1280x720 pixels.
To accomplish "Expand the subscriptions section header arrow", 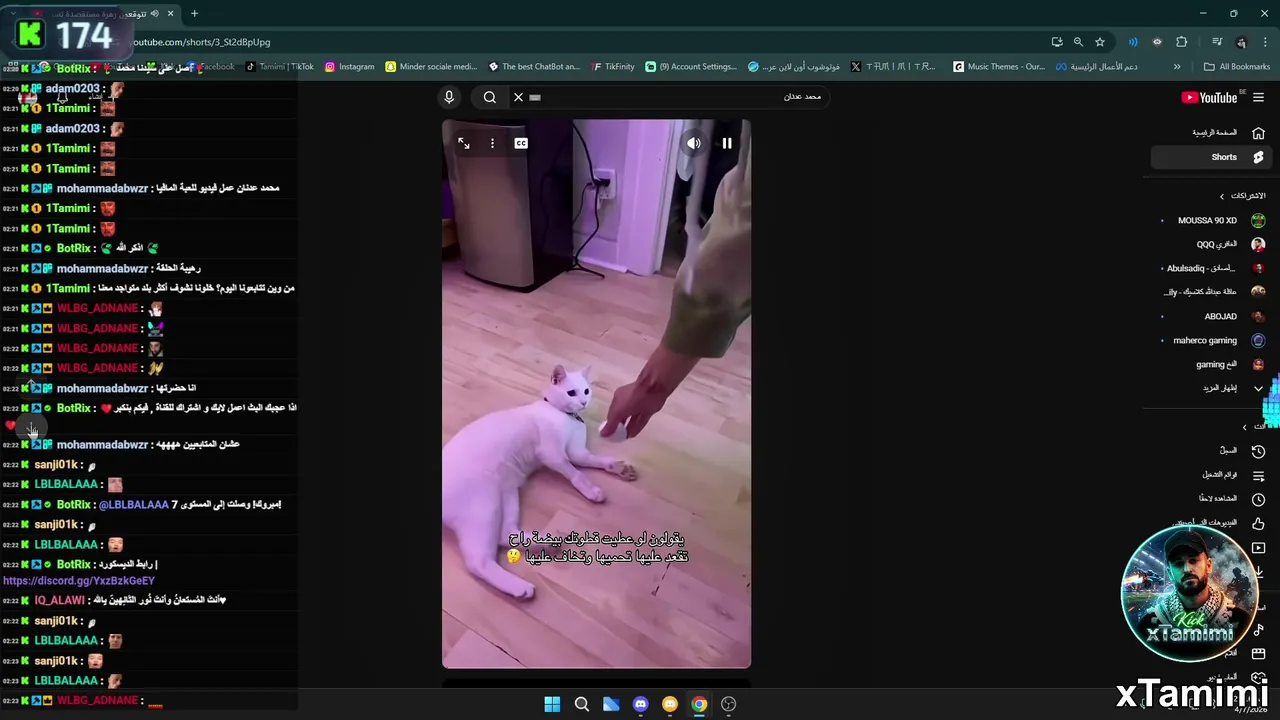I will (x=1221, y=196).
